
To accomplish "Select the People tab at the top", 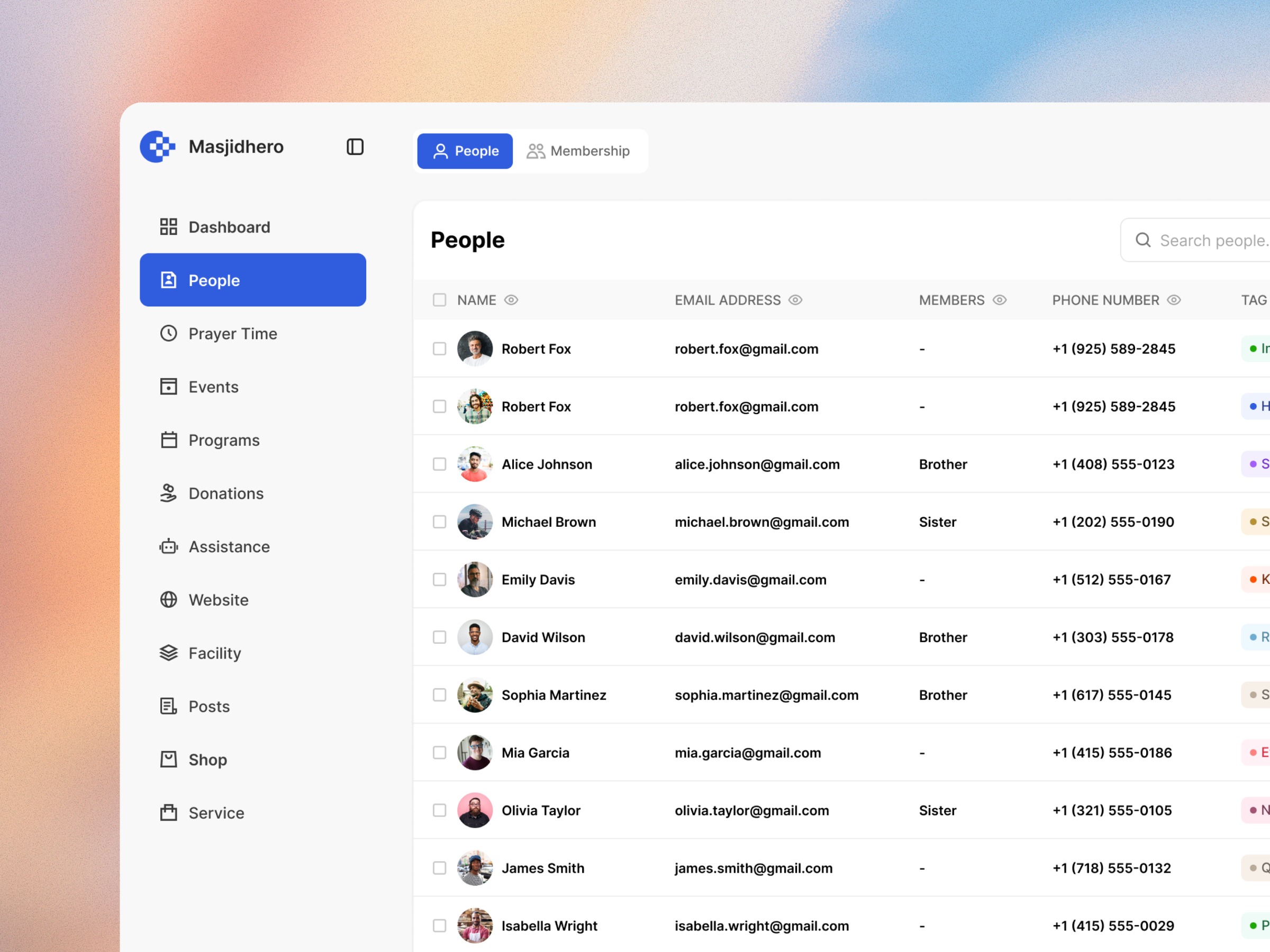I will pos(465,151).
